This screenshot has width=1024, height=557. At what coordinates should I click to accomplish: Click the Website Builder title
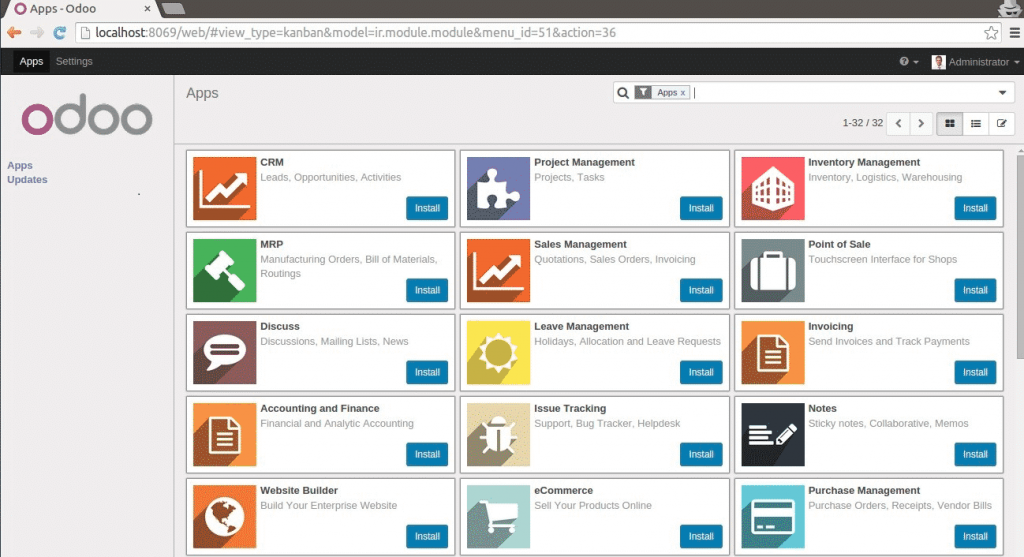pos(298,490)
